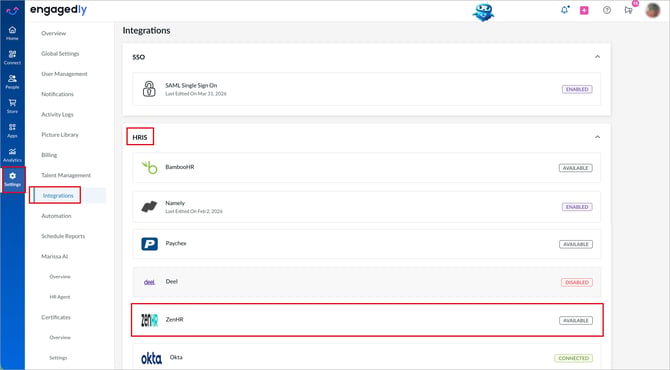The height and width of the screenshot is (370, 670).
Task: Click the engagedly wordmark logo
Action: (58, 10)
